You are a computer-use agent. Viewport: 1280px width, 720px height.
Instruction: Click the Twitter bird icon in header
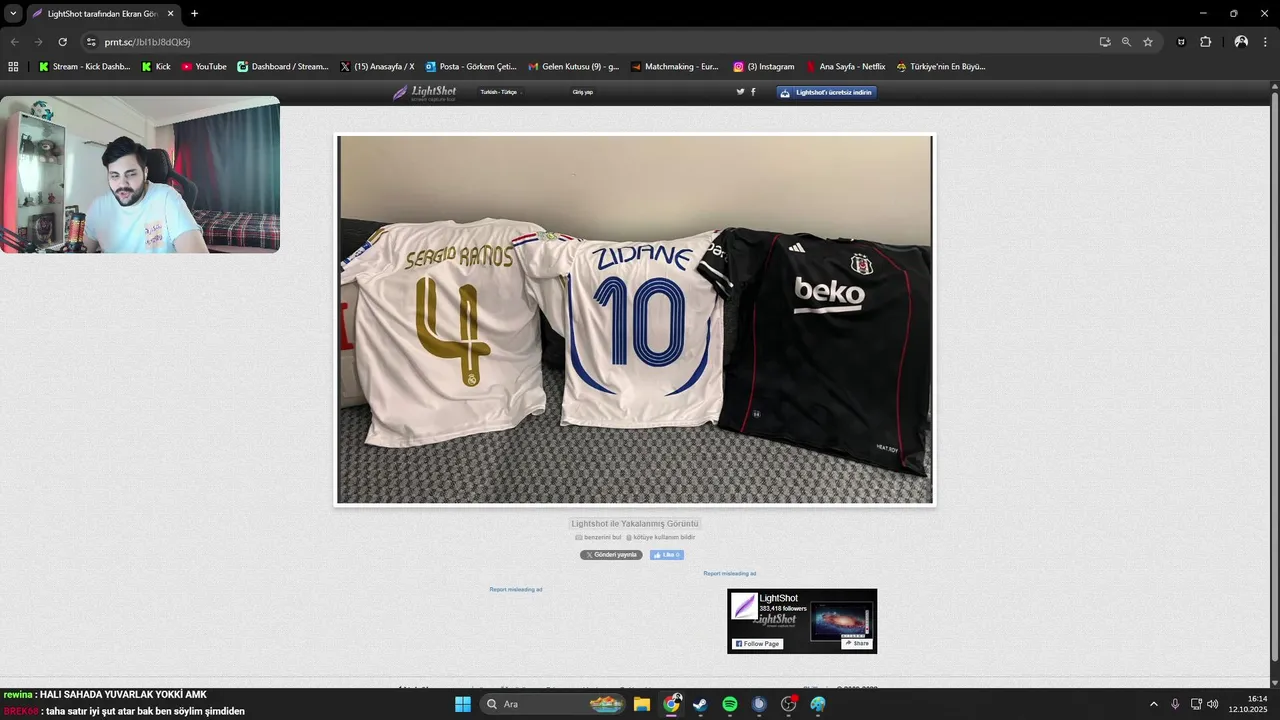pos(741,91)
